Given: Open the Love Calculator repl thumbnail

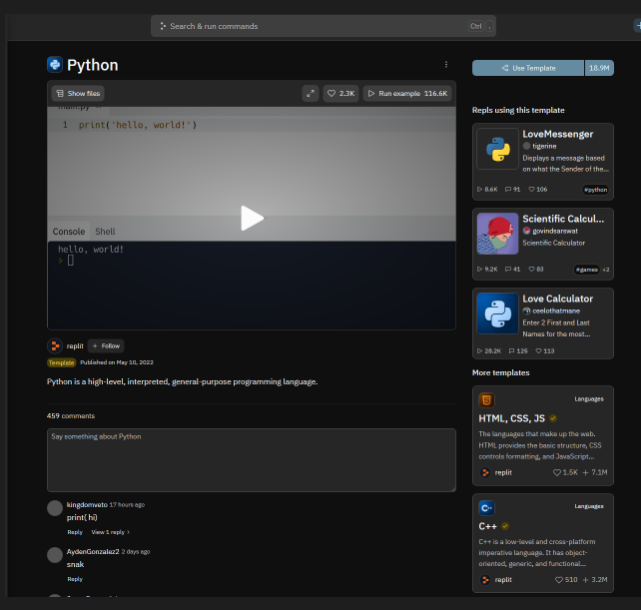Looking at the screenshot, I should click(x=498, y=314).
